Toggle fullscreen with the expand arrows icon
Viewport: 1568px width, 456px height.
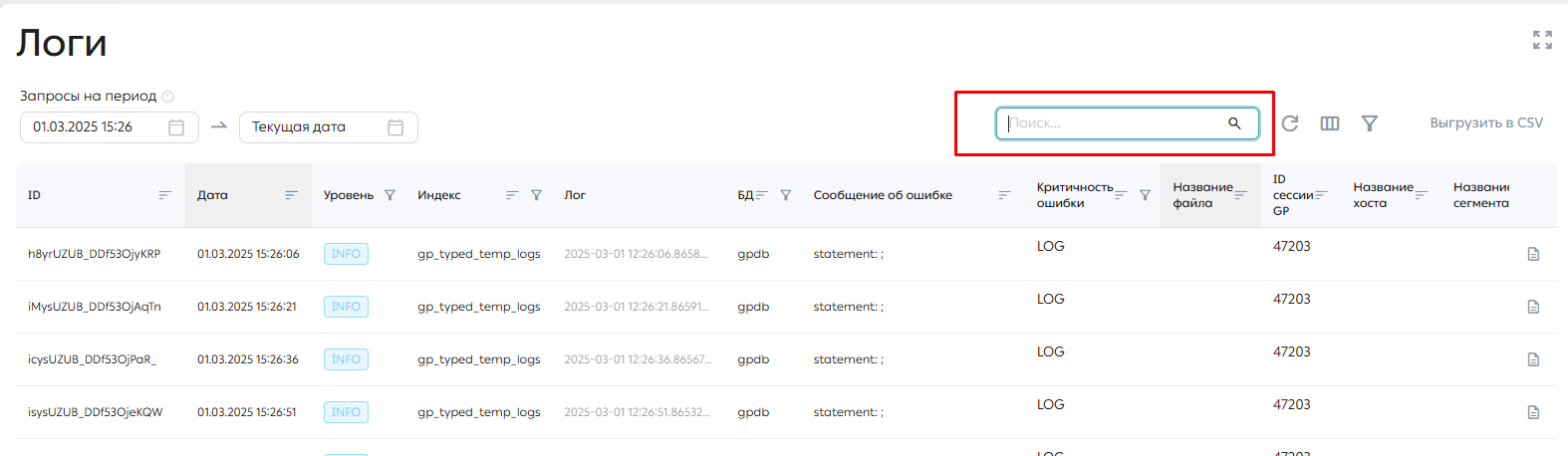[x=1542, y=40]
